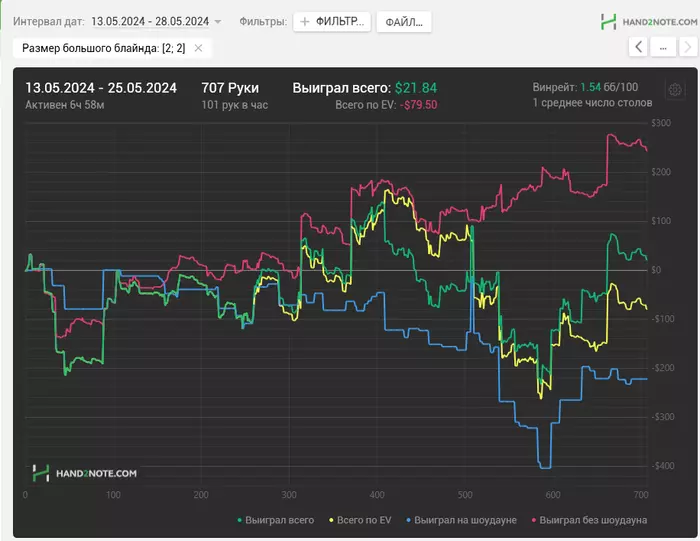700x541 pixels.
Task: Click the Фильтры label
Action: point(263,21)
